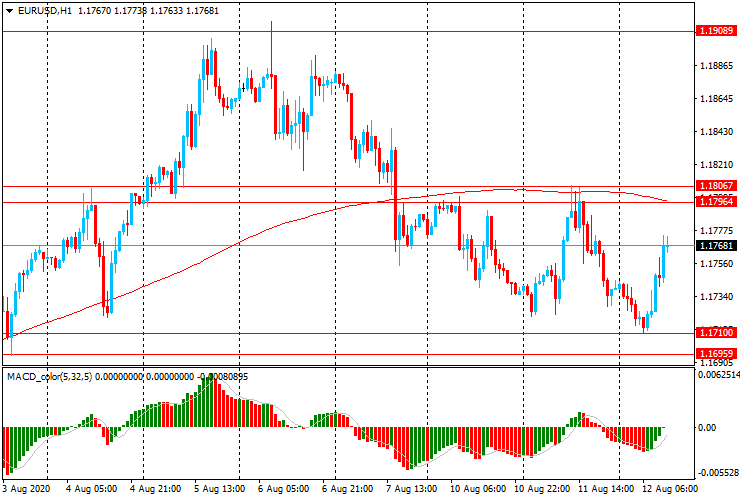Viewport: 740px width, 500px height.
Task: Click the MACD scale value -0.005528
Action: coord(718,473)
